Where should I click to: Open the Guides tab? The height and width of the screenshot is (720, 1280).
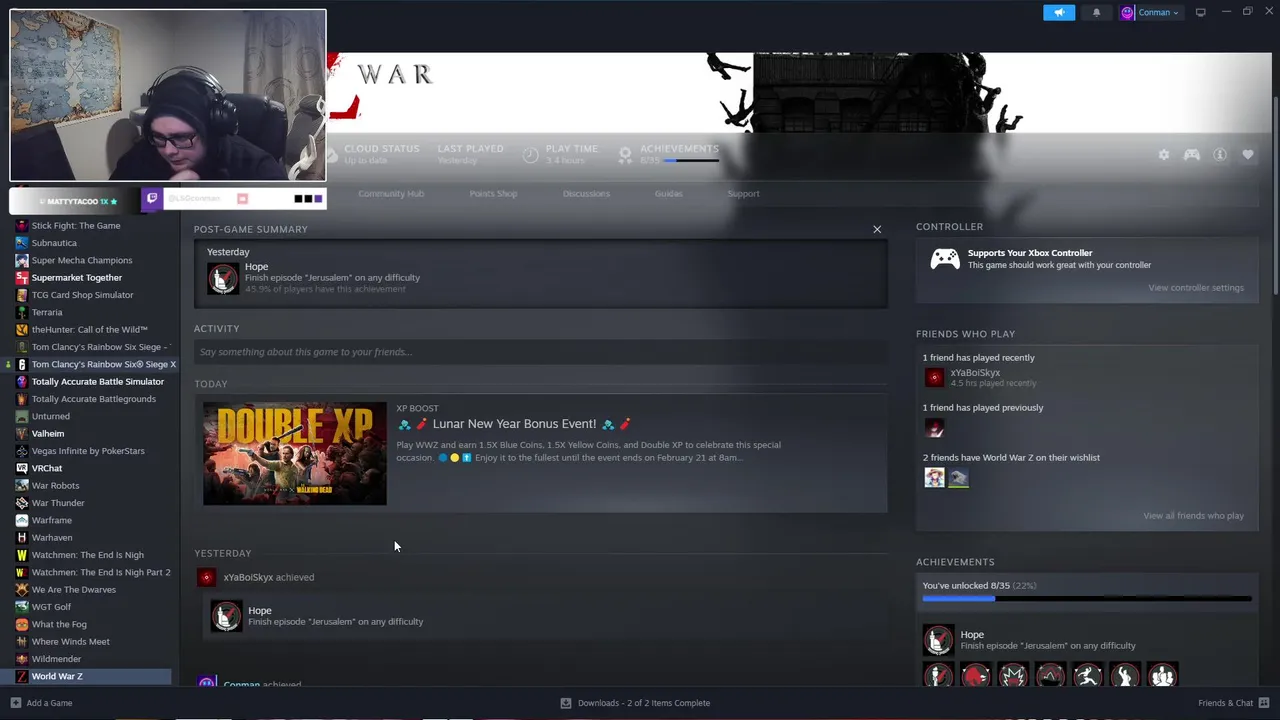coord(669,193)
